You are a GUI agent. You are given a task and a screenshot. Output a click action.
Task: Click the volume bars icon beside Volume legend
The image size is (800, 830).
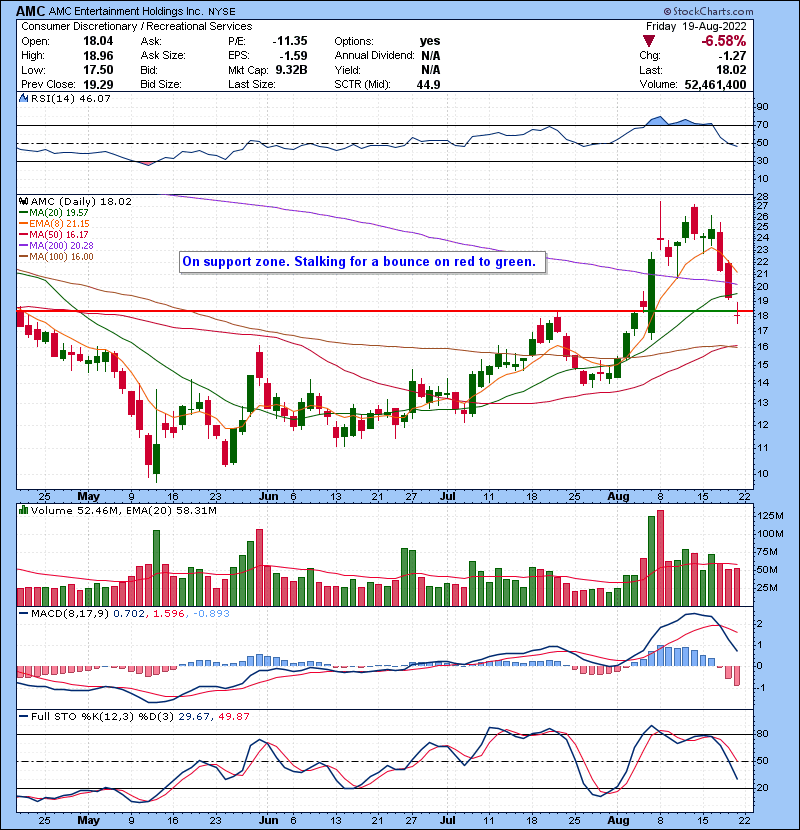click(23, 510)
